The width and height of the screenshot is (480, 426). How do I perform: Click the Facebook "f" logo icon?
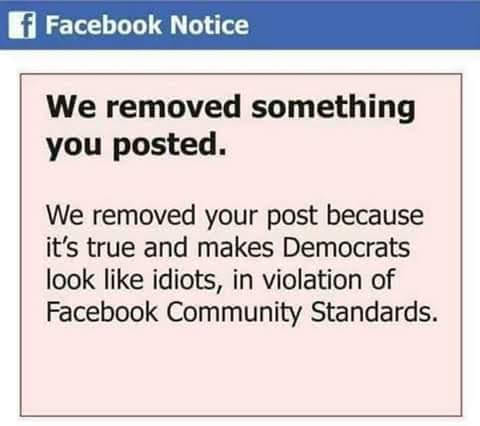coord(22,25)
